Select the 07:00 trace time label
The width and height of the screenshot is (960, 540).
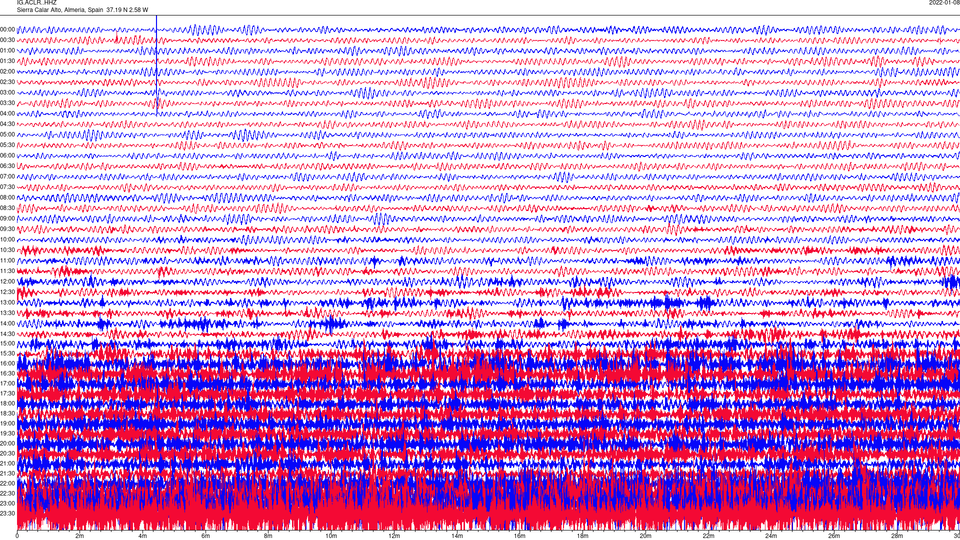click(x=7, y=177)
